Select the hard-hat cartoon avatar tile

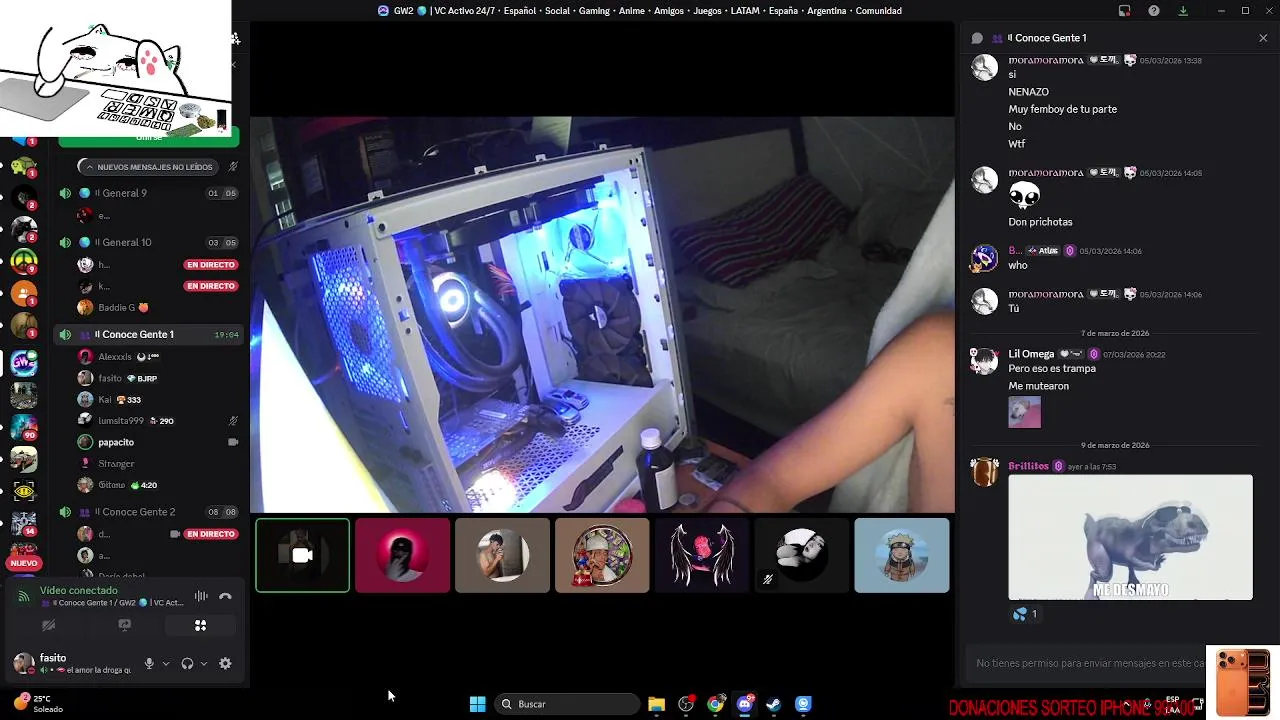pos(602,555)
